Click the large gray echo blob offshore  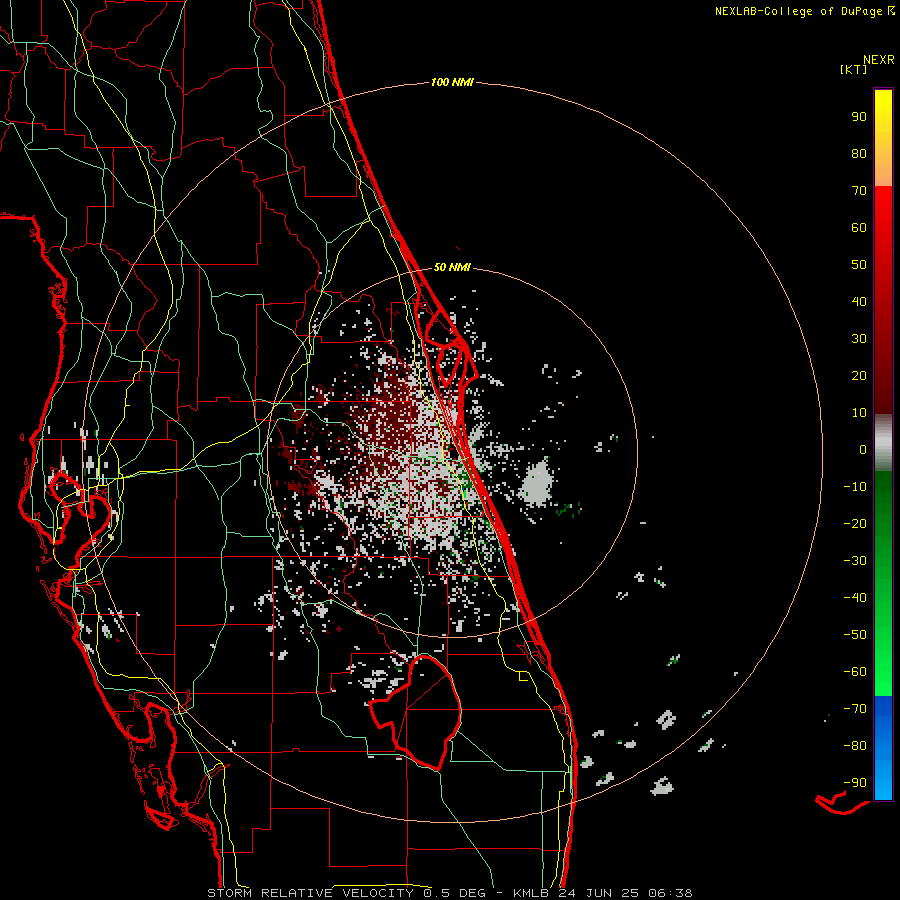coord(536,484)
